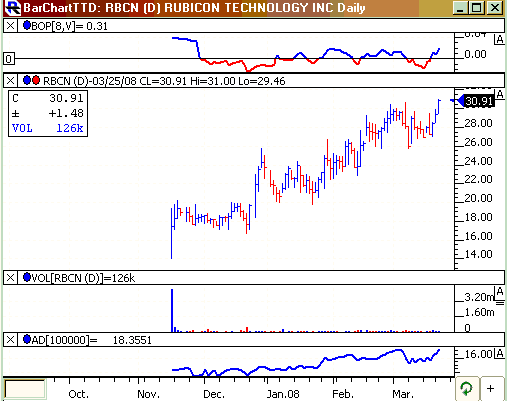Click the 28.00 price axis label
507x401 pixels.
pyautogui.click(x=478, y=123)
